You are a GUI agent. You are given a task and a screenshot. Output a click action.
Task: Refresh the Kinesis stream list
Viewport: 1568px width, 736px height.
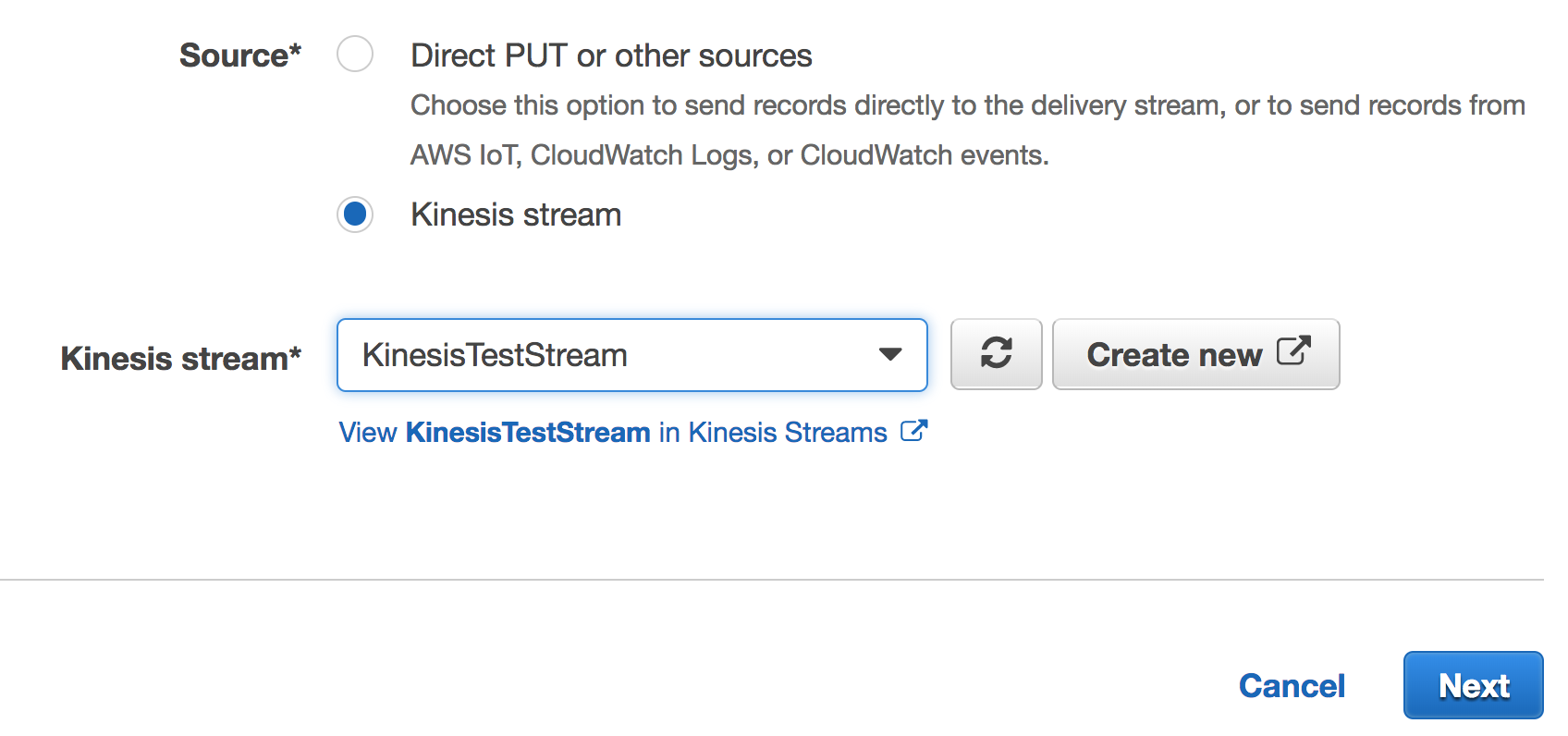(x=996, y=354)
